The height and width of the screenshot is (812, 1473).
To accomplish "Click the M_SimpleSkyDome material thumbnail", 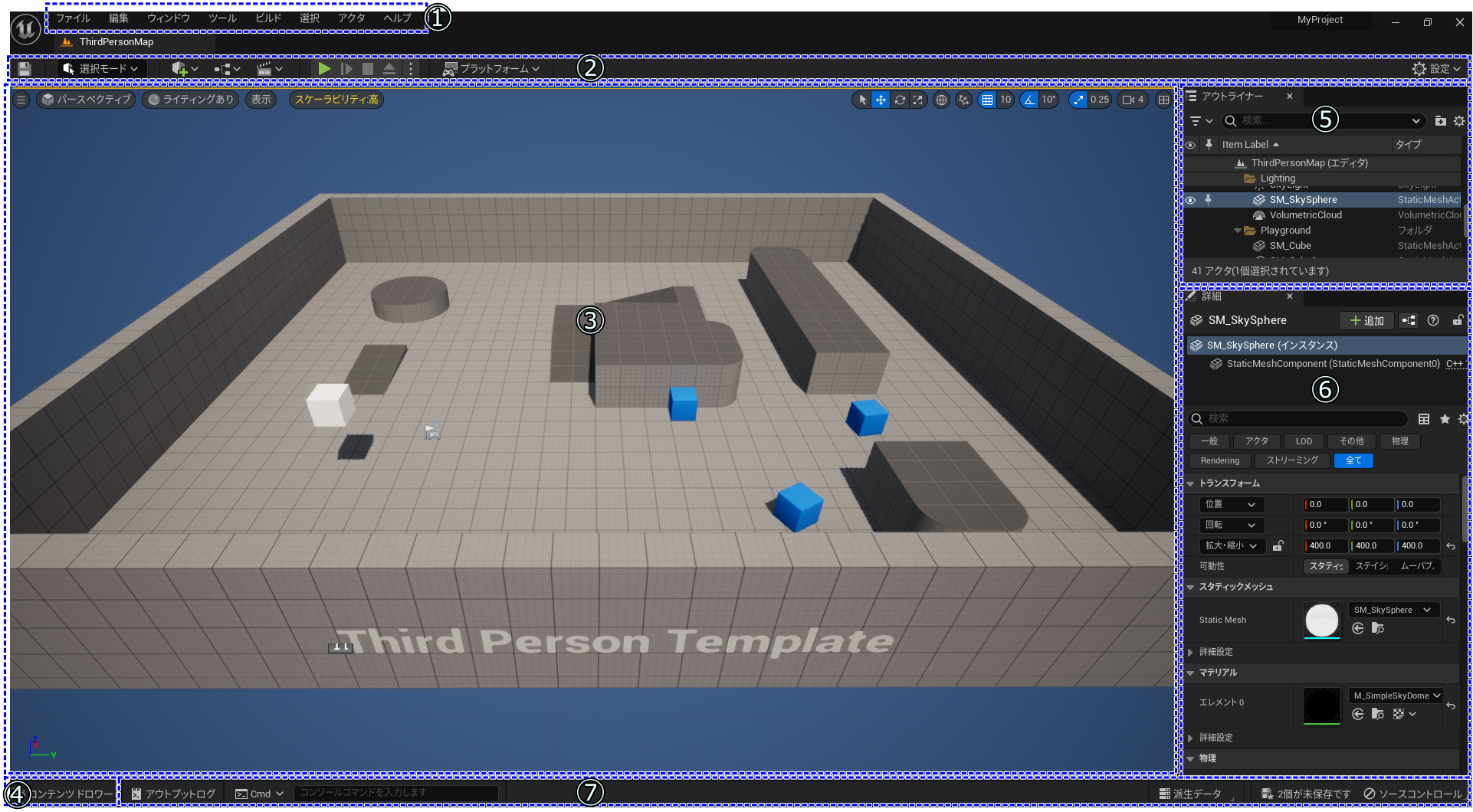I will pos(1321,706).
